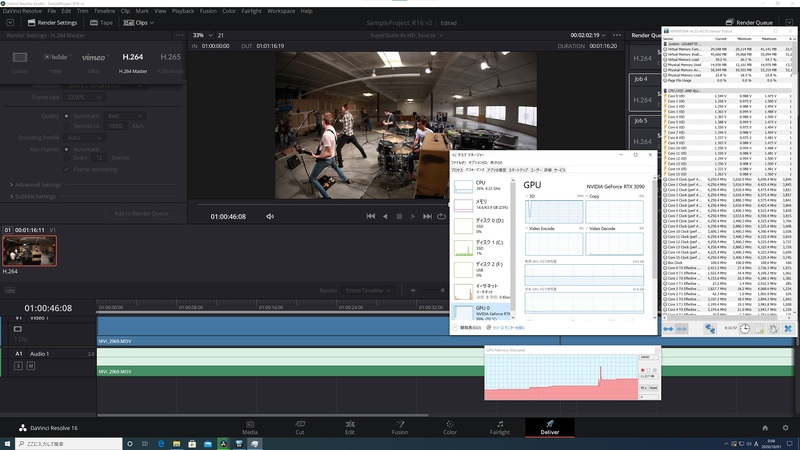Select MVI_2969 clip thumbnail in clips strip

pyautogui.click(x=30, y=251)
